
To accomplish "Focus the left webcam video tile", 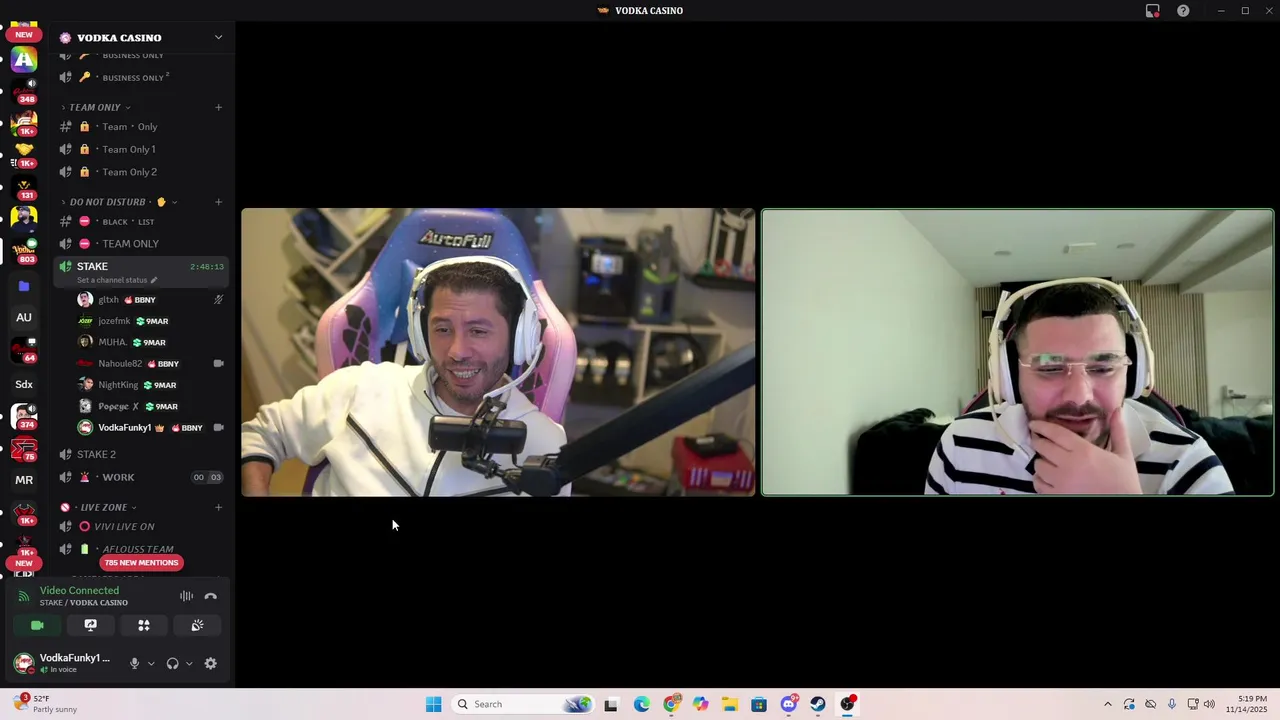I will coord(498,352).
